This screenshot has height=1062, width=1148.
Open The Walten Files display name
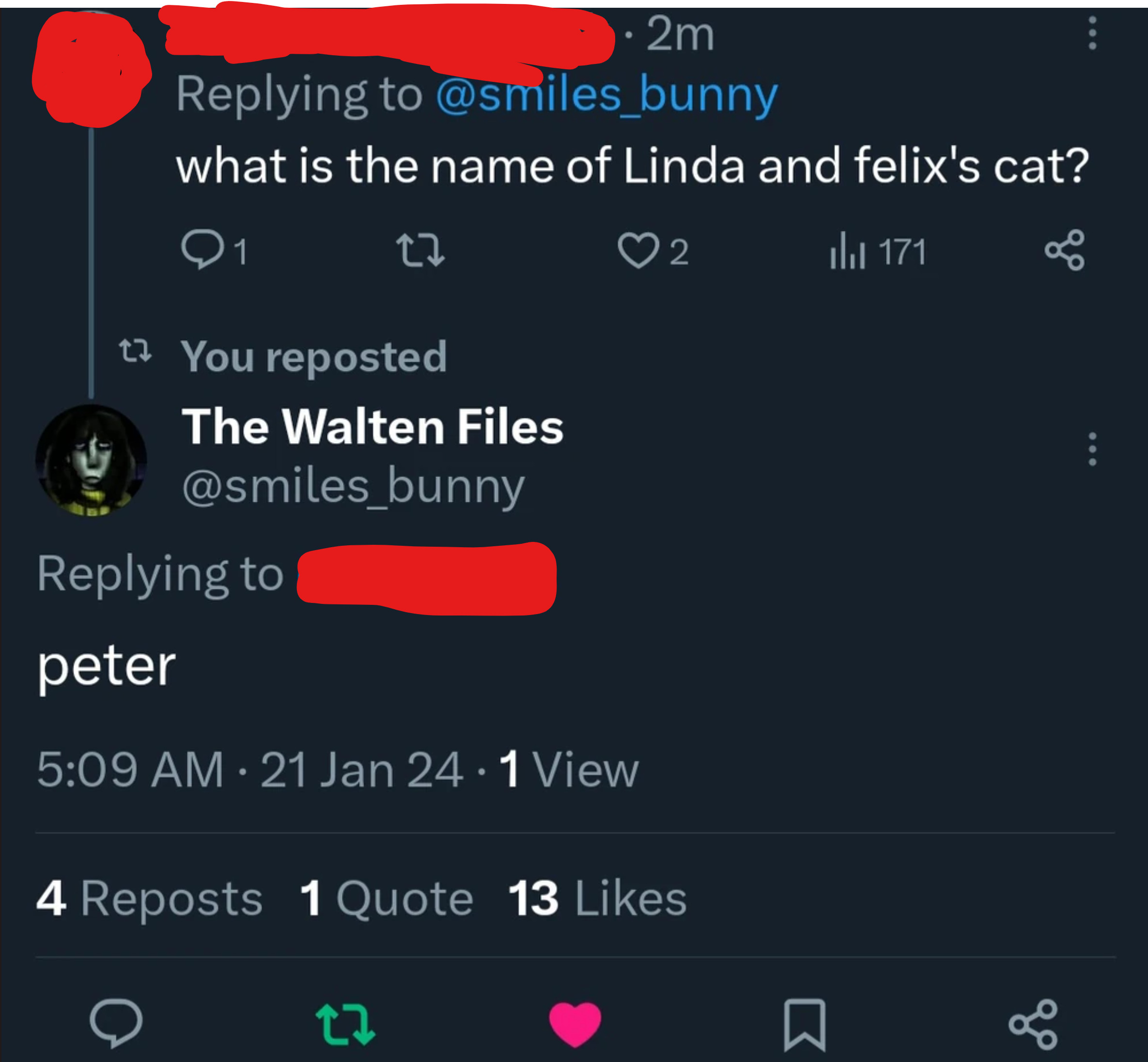click(x=372, y=427)
